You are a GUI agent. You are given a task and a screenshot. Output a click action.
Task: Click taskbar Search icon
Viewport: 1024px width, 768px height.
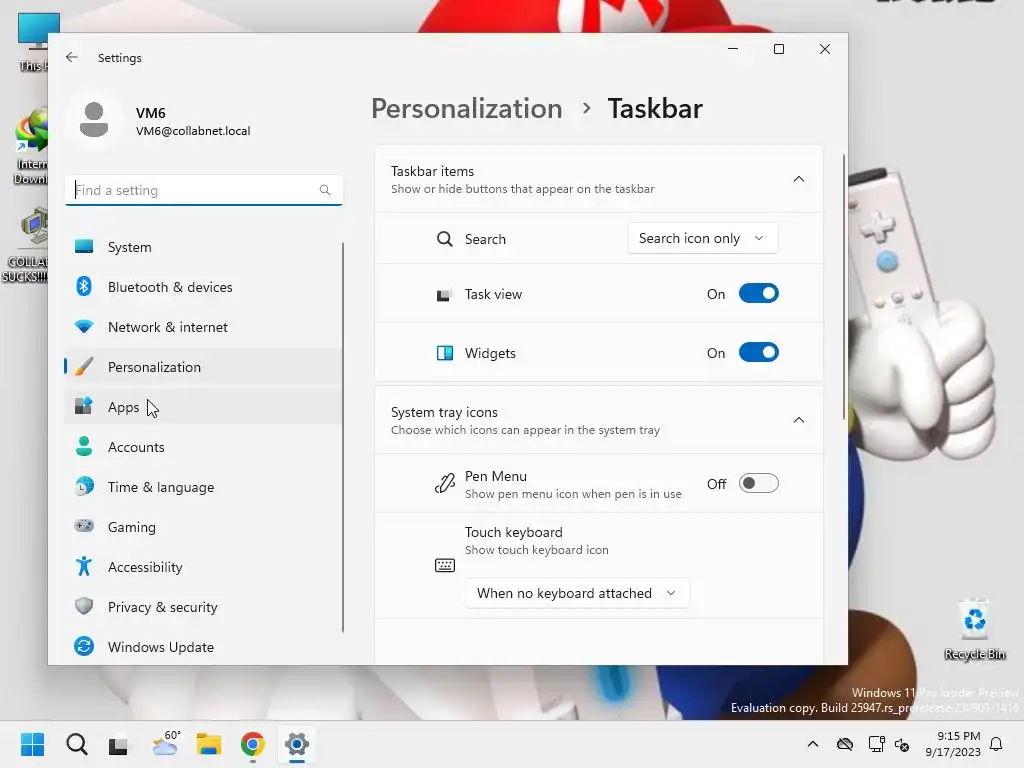(x=76, y=744)
